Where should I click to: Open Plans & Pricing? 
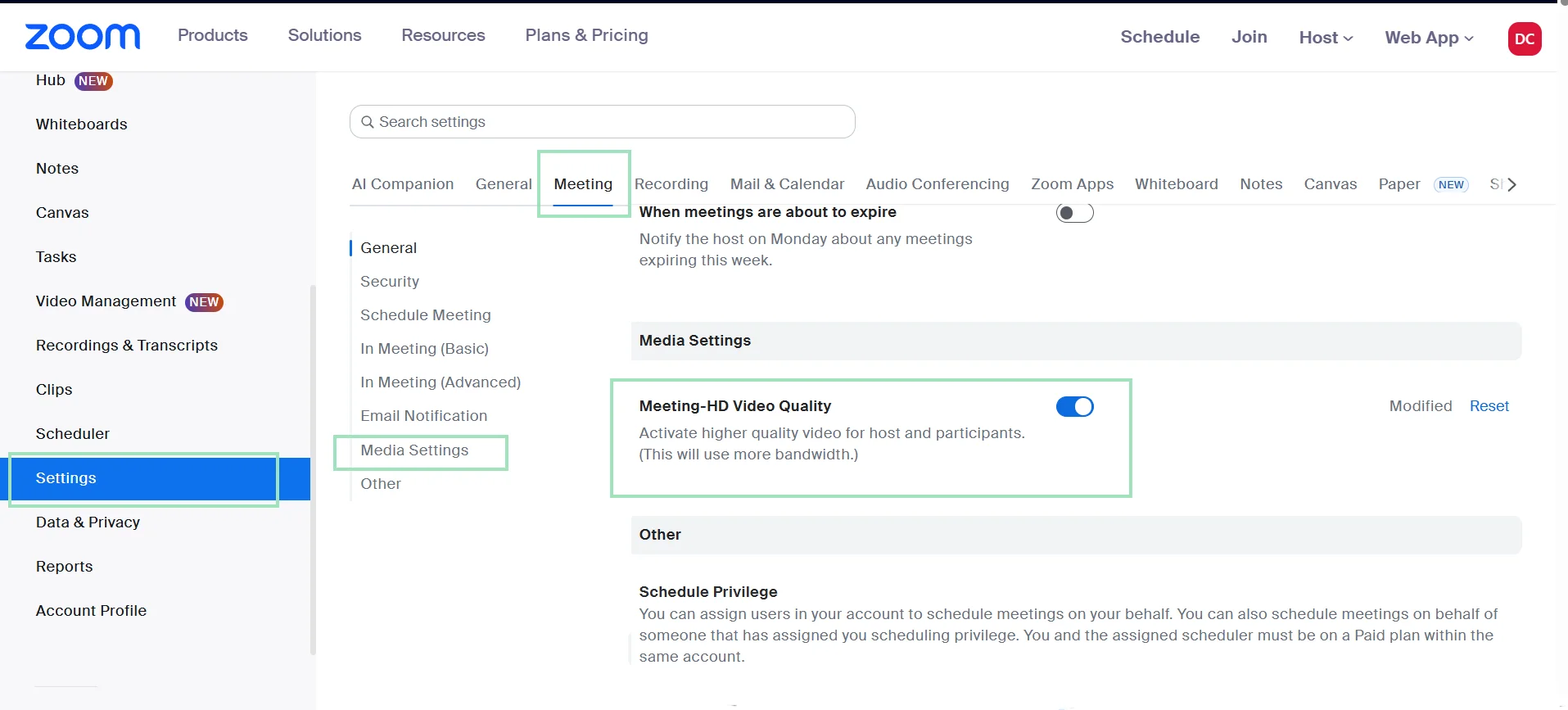point(587,35)
